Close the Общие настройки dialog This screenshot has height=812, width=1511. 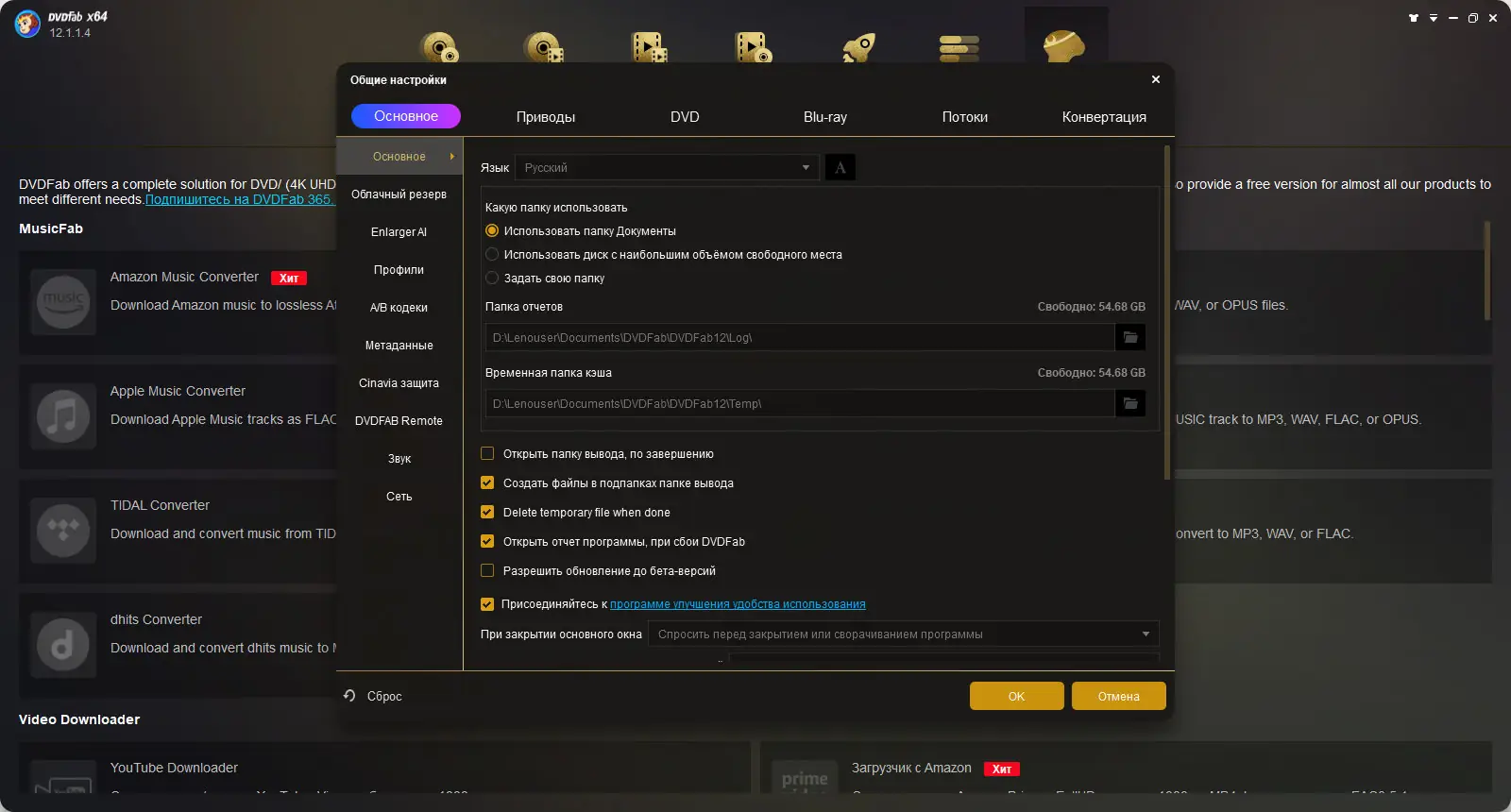pos(1156,79)
